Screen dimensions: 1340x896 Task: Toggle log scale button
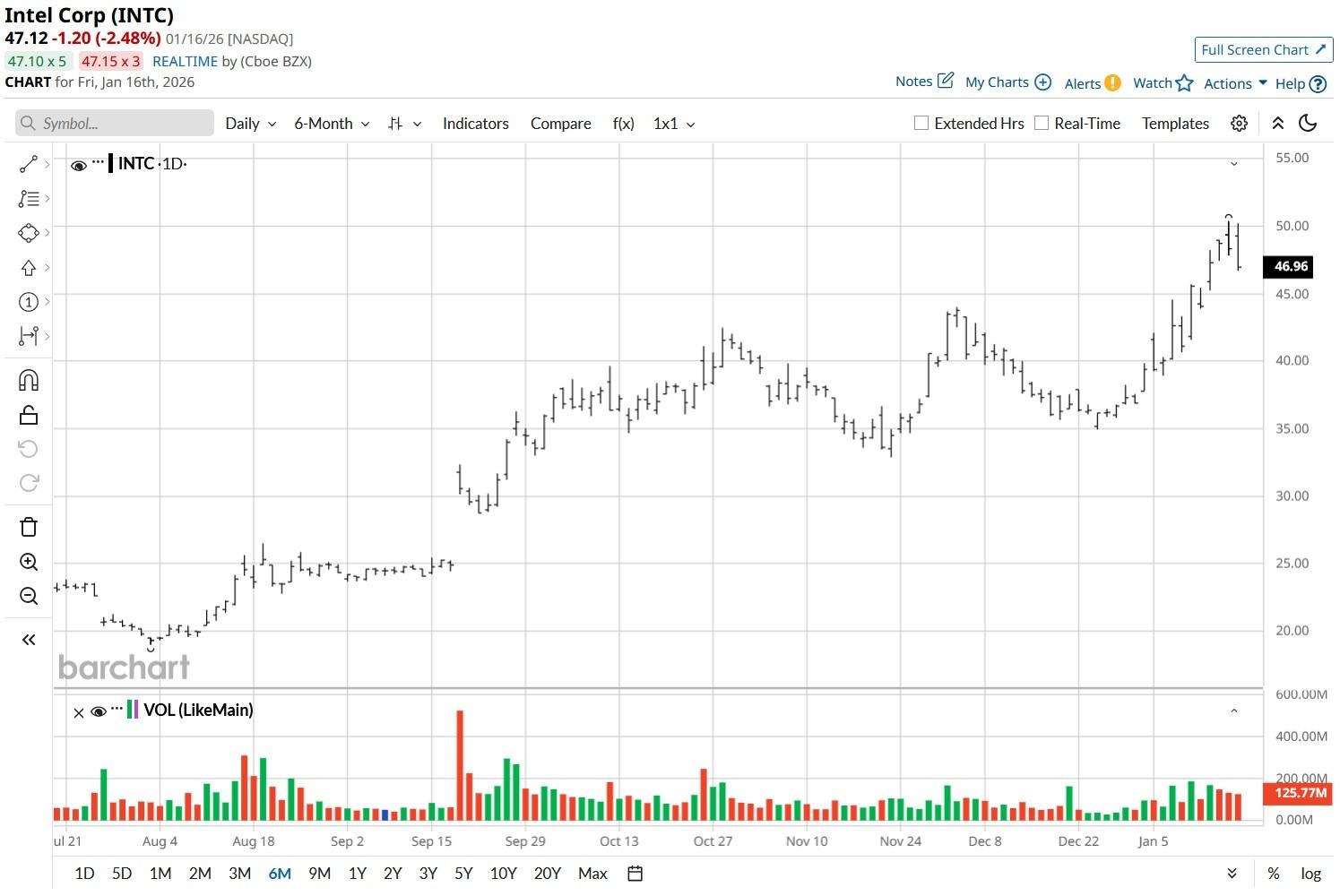[1311, 874]
